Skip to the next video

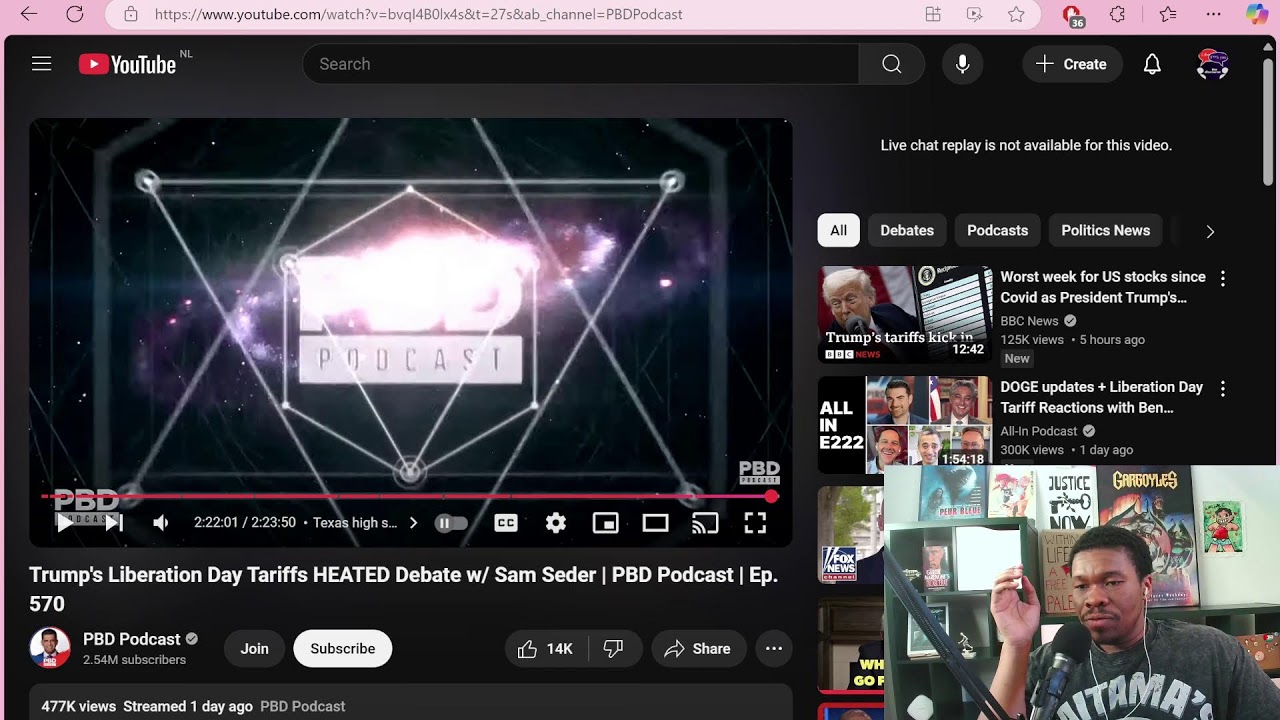point(114,522)
